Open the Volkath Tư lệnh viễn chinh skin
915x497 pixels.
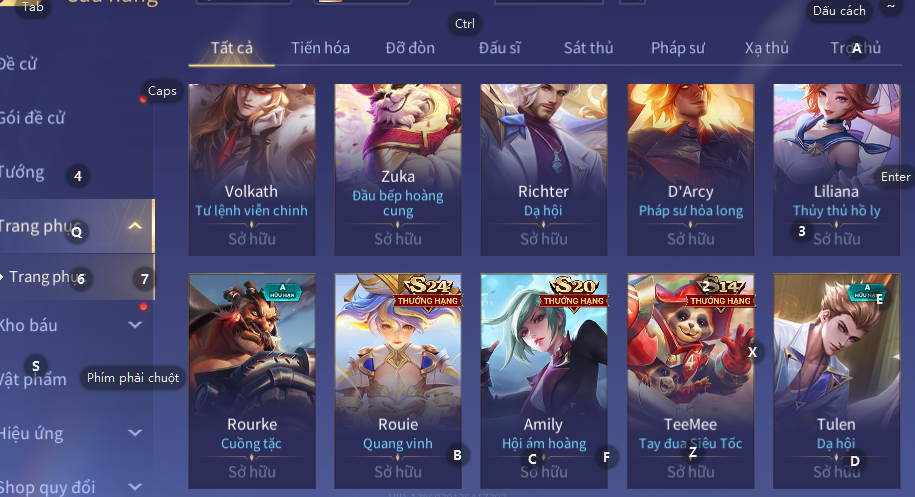252,170
